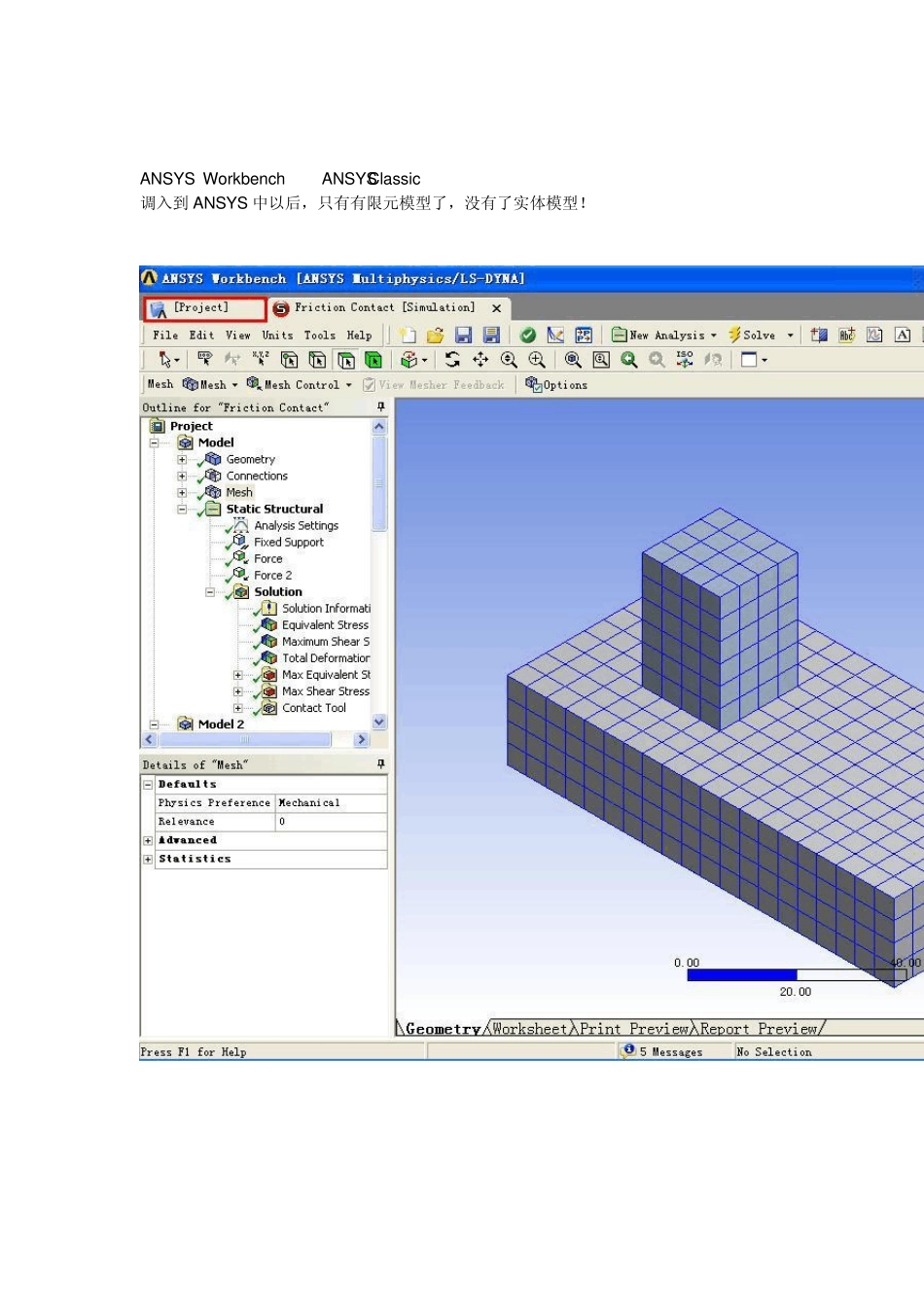The width and height of the screenshot is (924, 1307).
Task: Click outline horizontal scrollbar right arrow
Action: point(362,740)
